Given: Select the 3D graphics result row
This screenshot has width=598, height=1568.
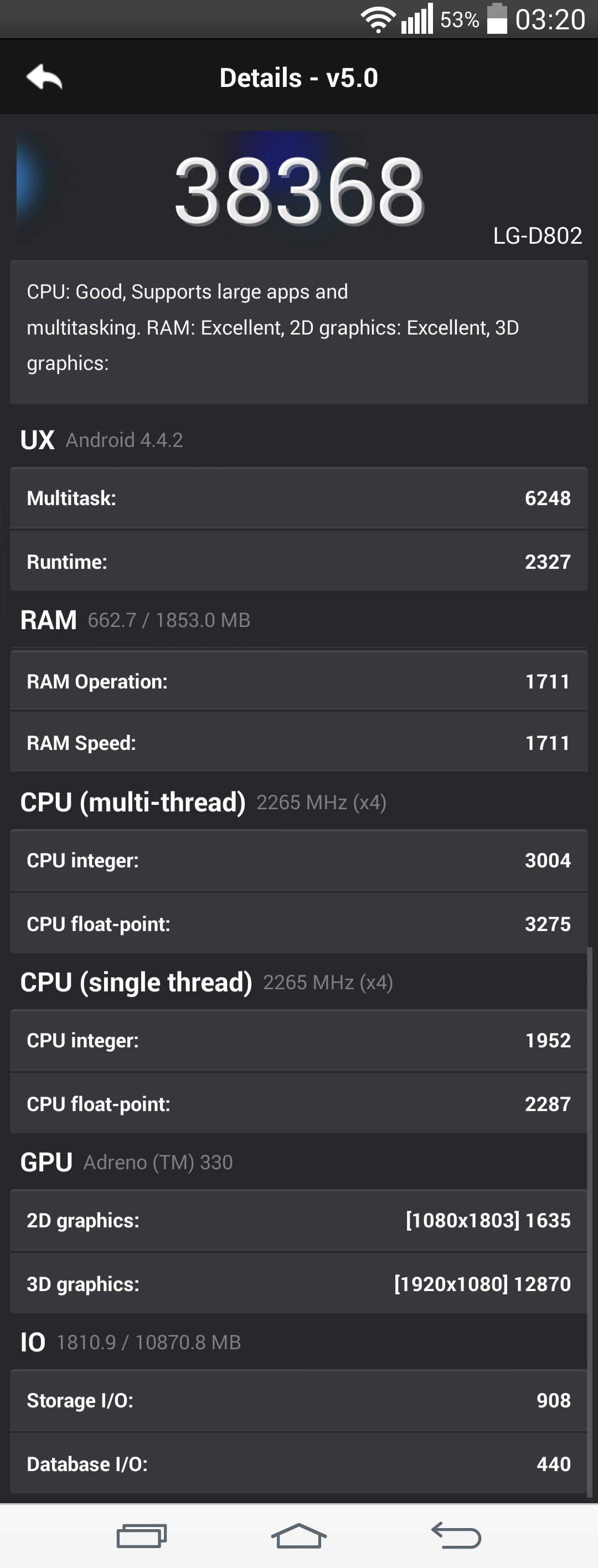Looking at the screenshot, I should 298,1284.
